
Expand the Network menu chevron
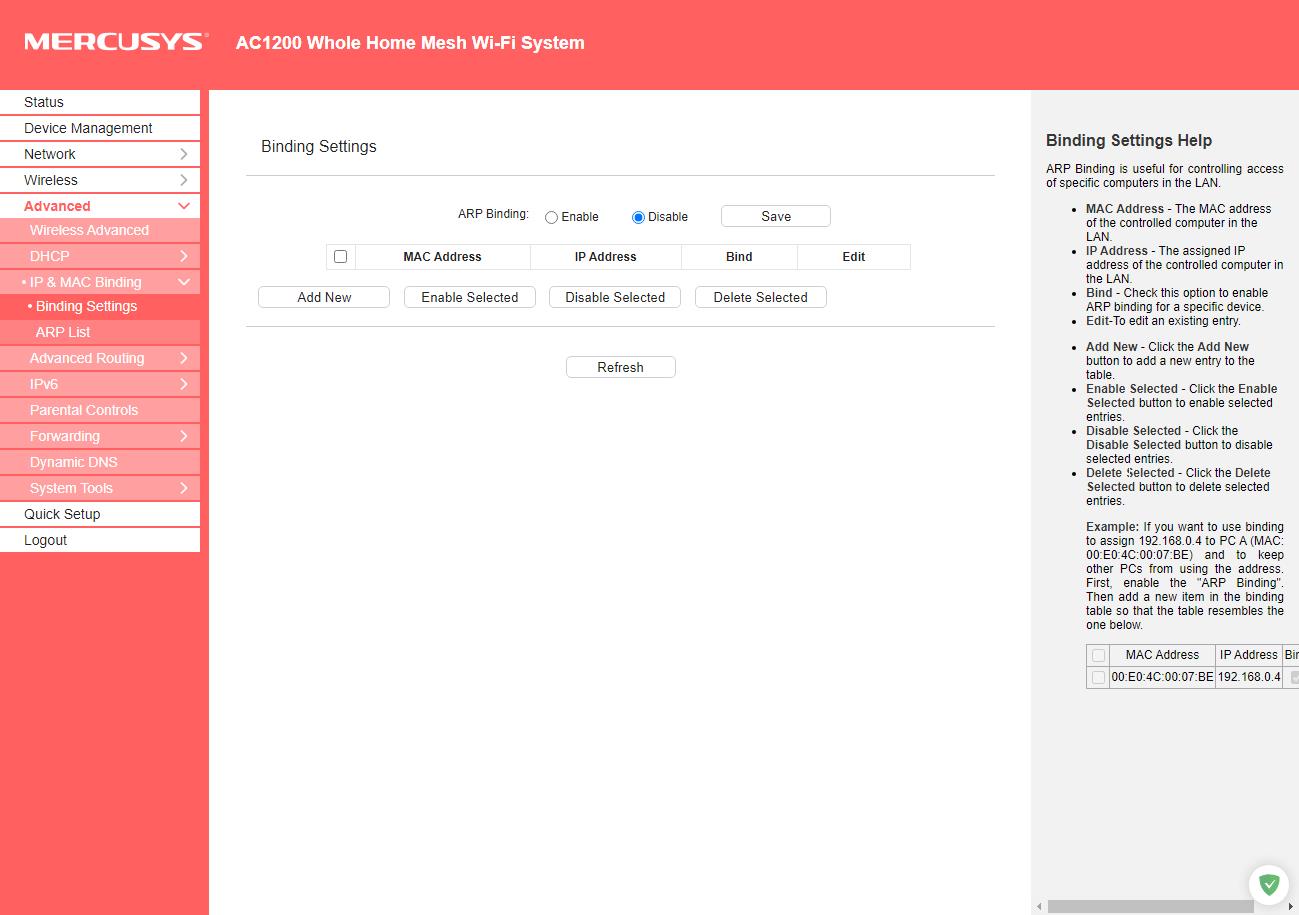click(x=184, y=154)
